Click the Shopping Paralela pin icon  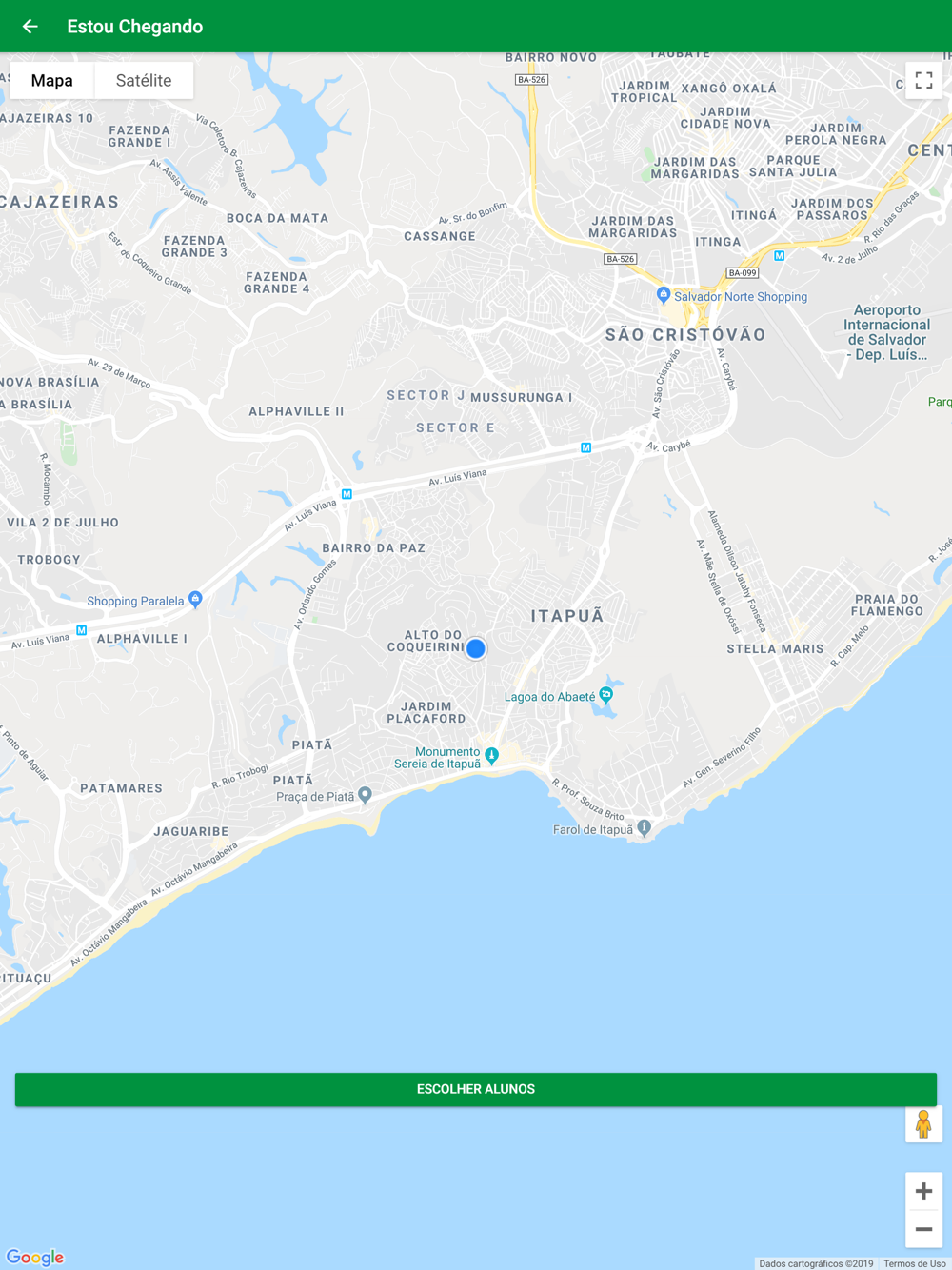tap(195, 599)
